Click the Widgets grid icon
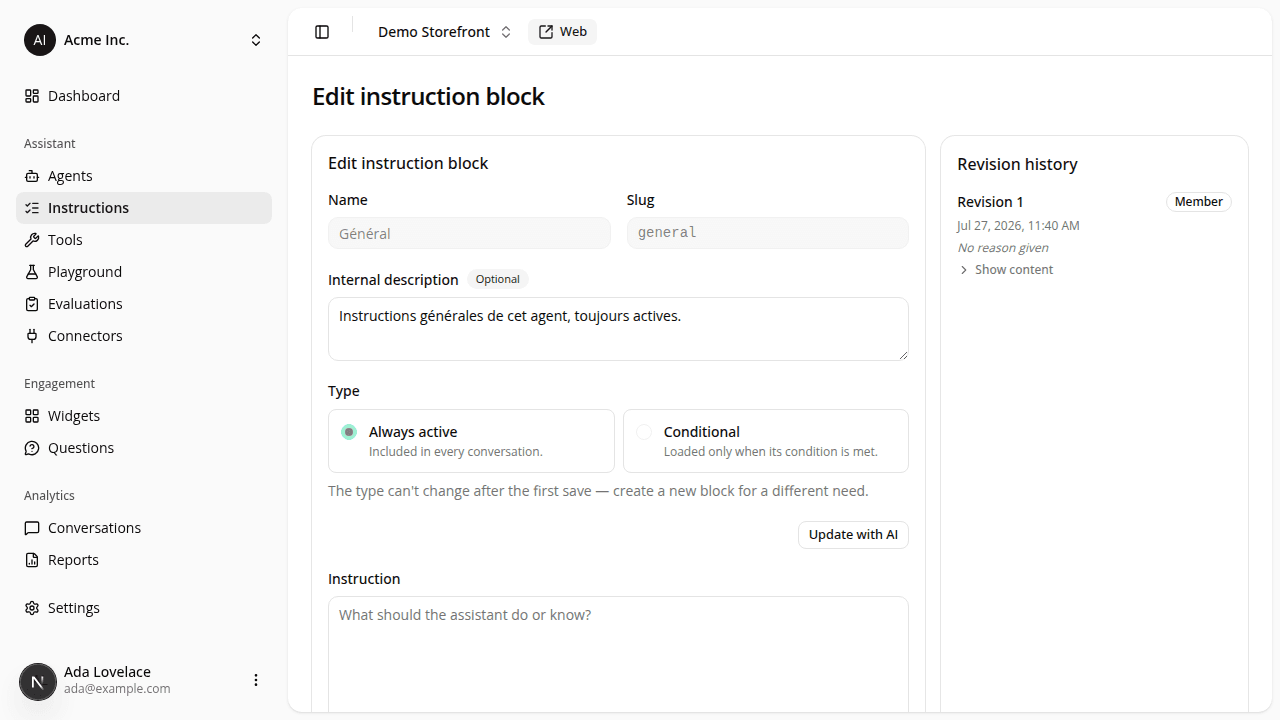Image resolution: width=1280 pixels, height=720 pixels. pyautogui.click(x=32, y=416)
